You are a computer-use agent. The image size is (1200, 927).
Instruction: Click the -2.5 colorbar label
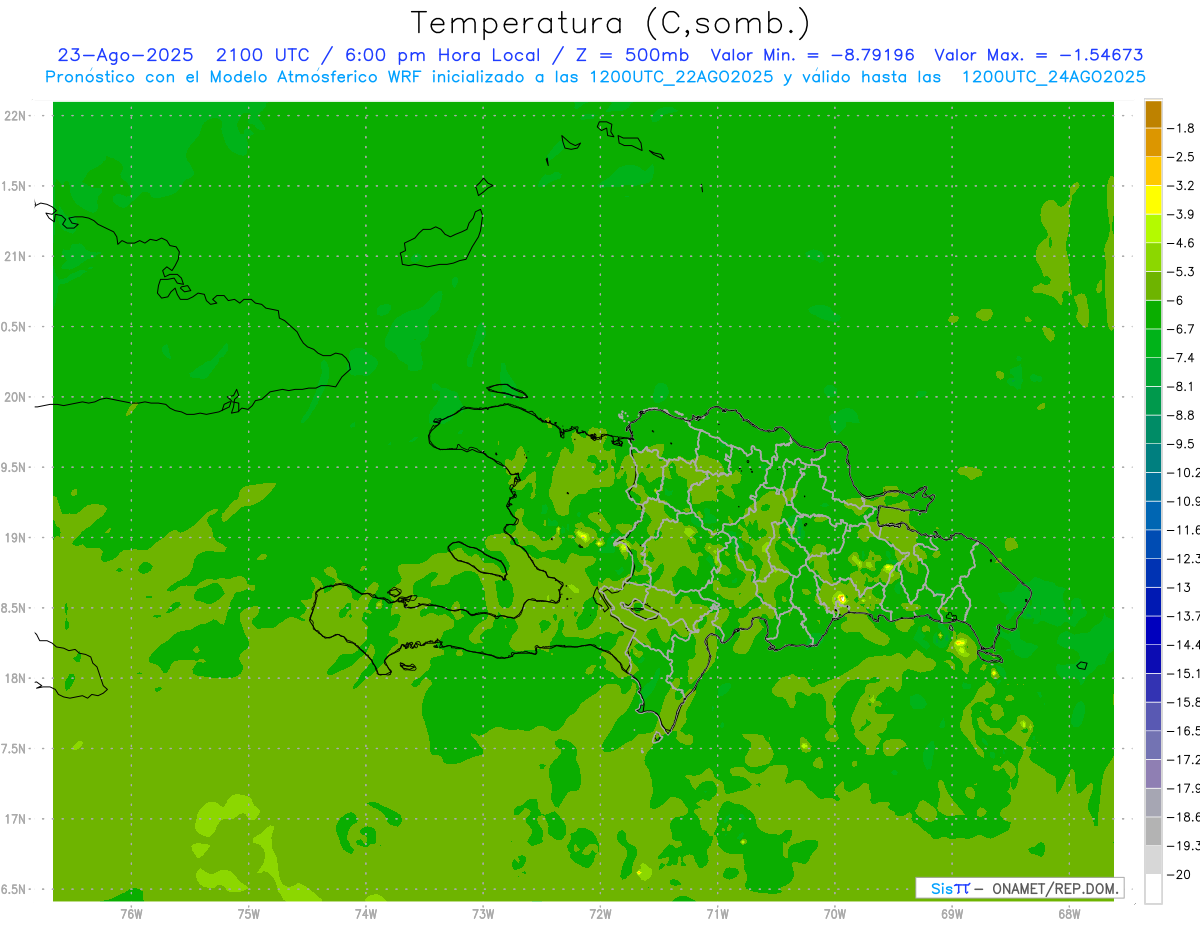[x=1181, y=157]
